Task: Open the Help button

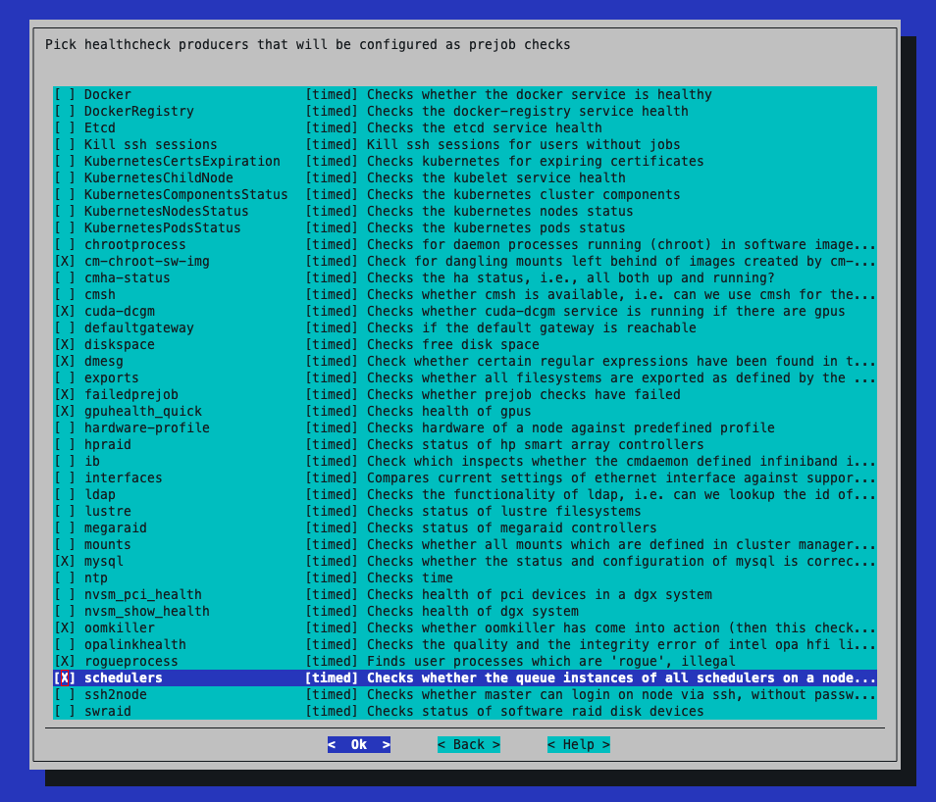Action: click(x=578, y=745)
